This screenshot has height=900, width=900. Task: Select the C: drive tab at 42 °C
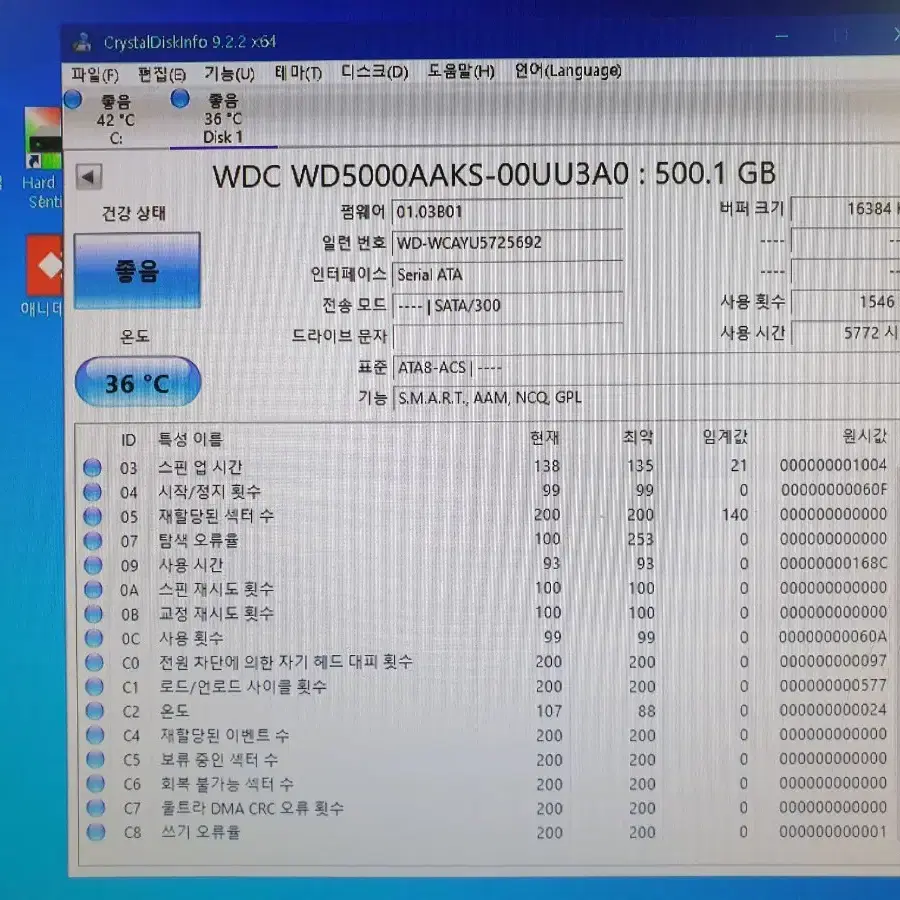click(x=115, y=119)
